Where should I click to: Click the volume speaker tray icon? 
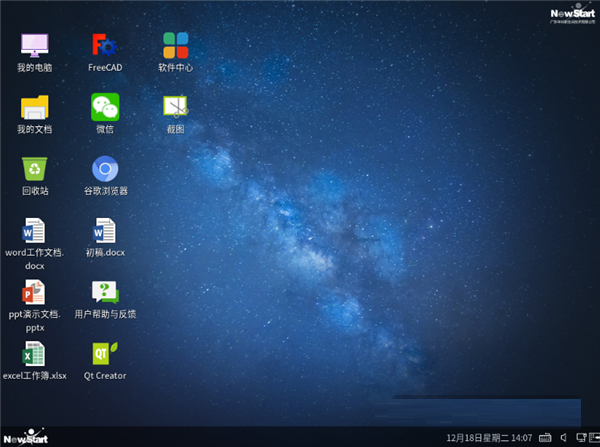pos(564,437)
